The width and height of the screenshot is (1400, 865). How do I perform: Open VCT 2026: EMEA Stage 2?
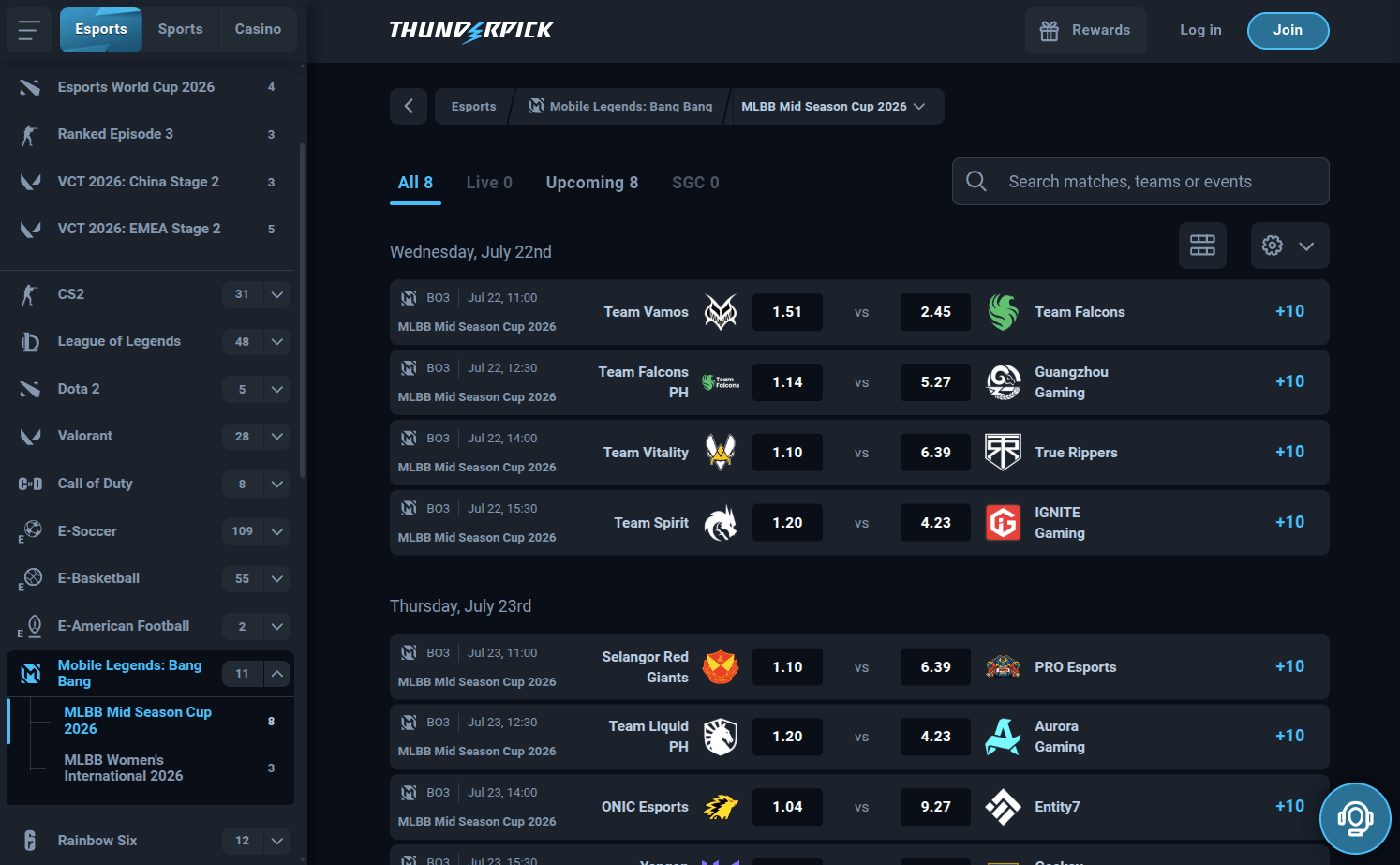click(x=150, y=229)
